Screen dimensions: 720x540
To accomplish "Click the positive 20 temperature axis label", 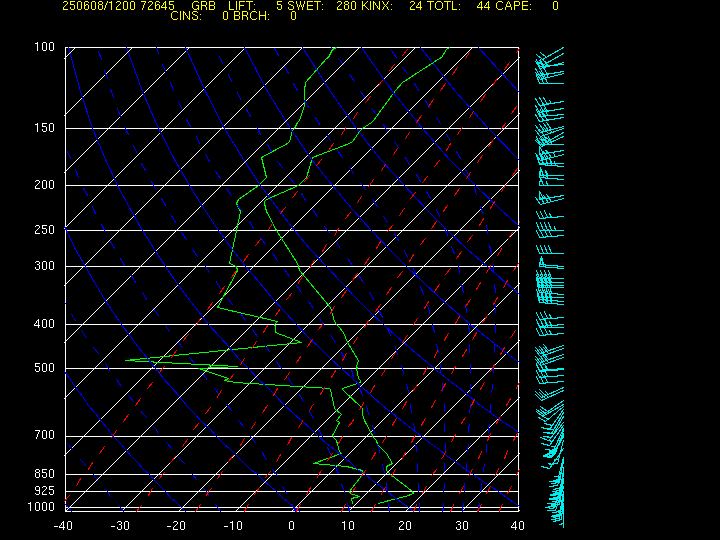I will pyautogui.click(x=405, y=526).
